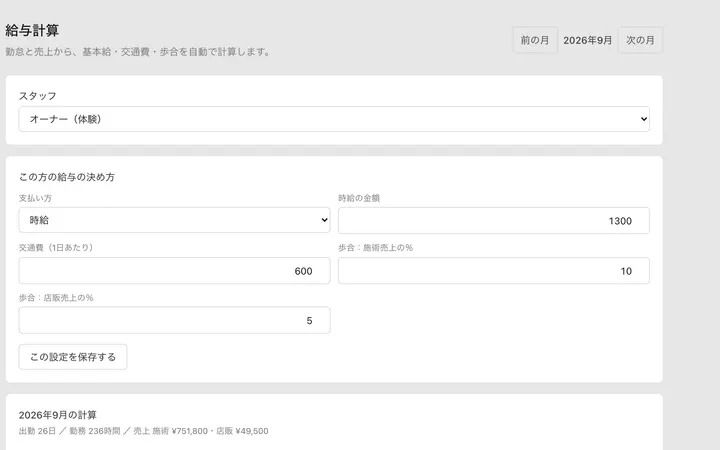The width and height of the screenshot is (720, 450).
Task: Open the スタッフ staff dropdown
Action: coord(334,119)
